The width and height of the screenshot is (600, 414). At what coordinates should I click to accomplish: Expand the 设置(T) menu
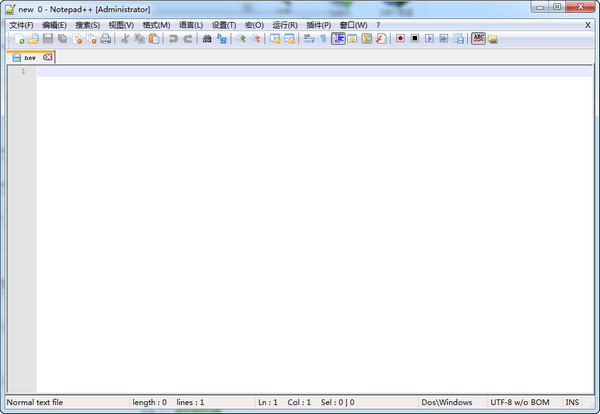224,24
